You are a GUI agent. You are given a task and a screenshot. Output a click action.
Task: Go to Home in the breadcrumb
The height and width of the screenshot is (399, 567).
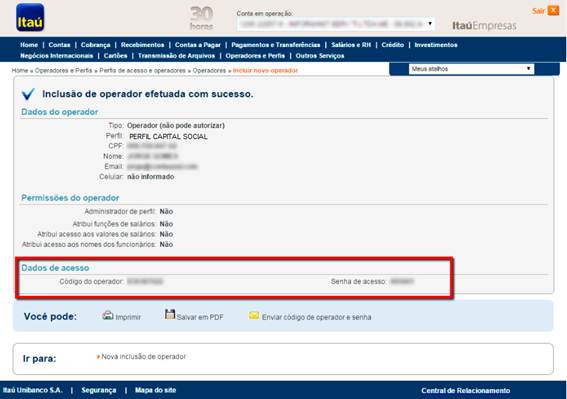point(20,71)
